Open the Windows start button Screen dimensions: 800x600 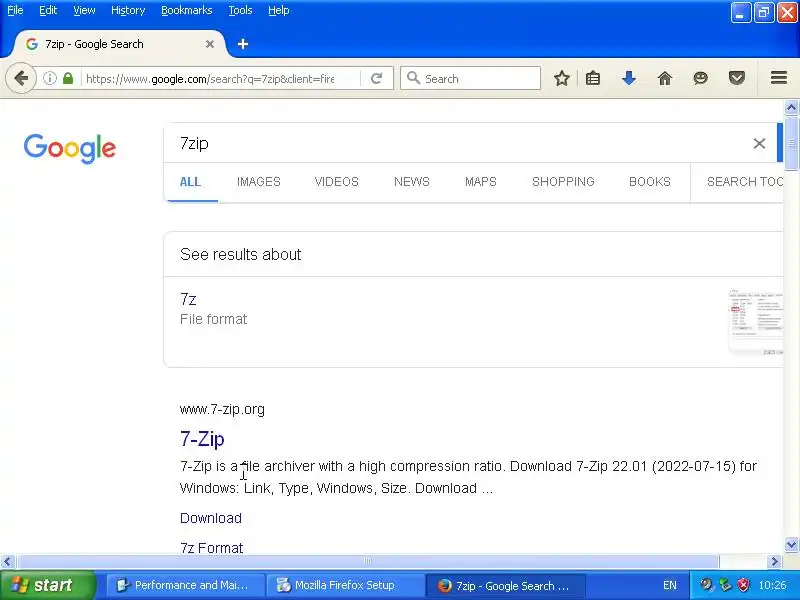tap(47, 585)
